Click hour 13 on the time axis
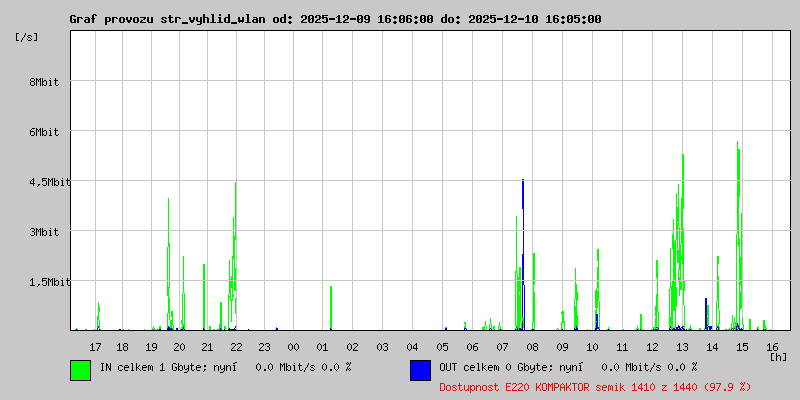The width and height of the screenshot is (800, 400). pos(681,347)
